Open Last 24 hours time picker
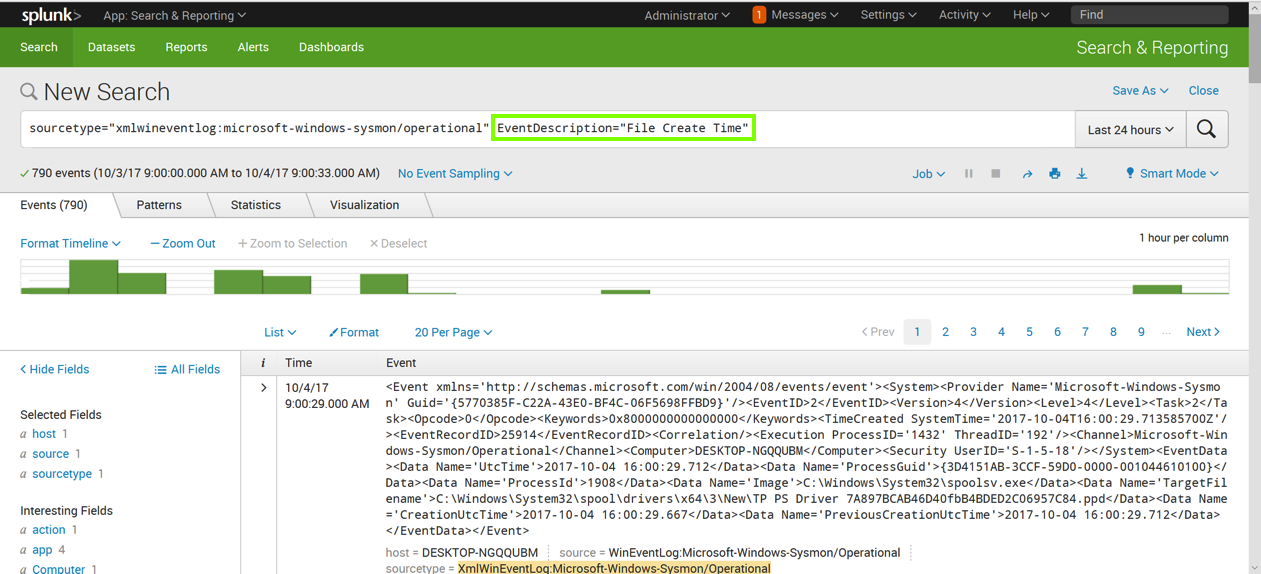 (x=1130, y=129)
